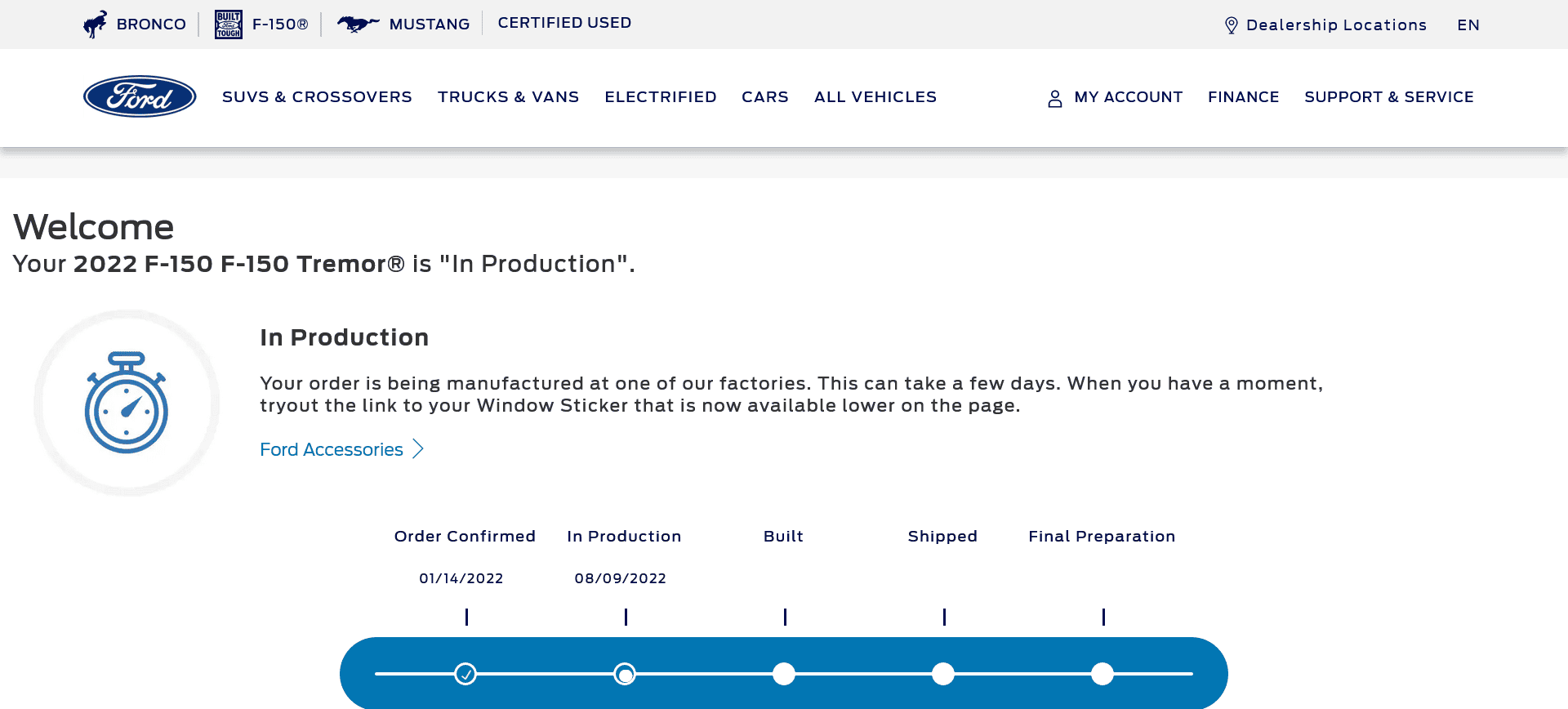Click the Mustang pony icon
The height and width of the screenshot is (709, 1568).
[x=358, y=25]
